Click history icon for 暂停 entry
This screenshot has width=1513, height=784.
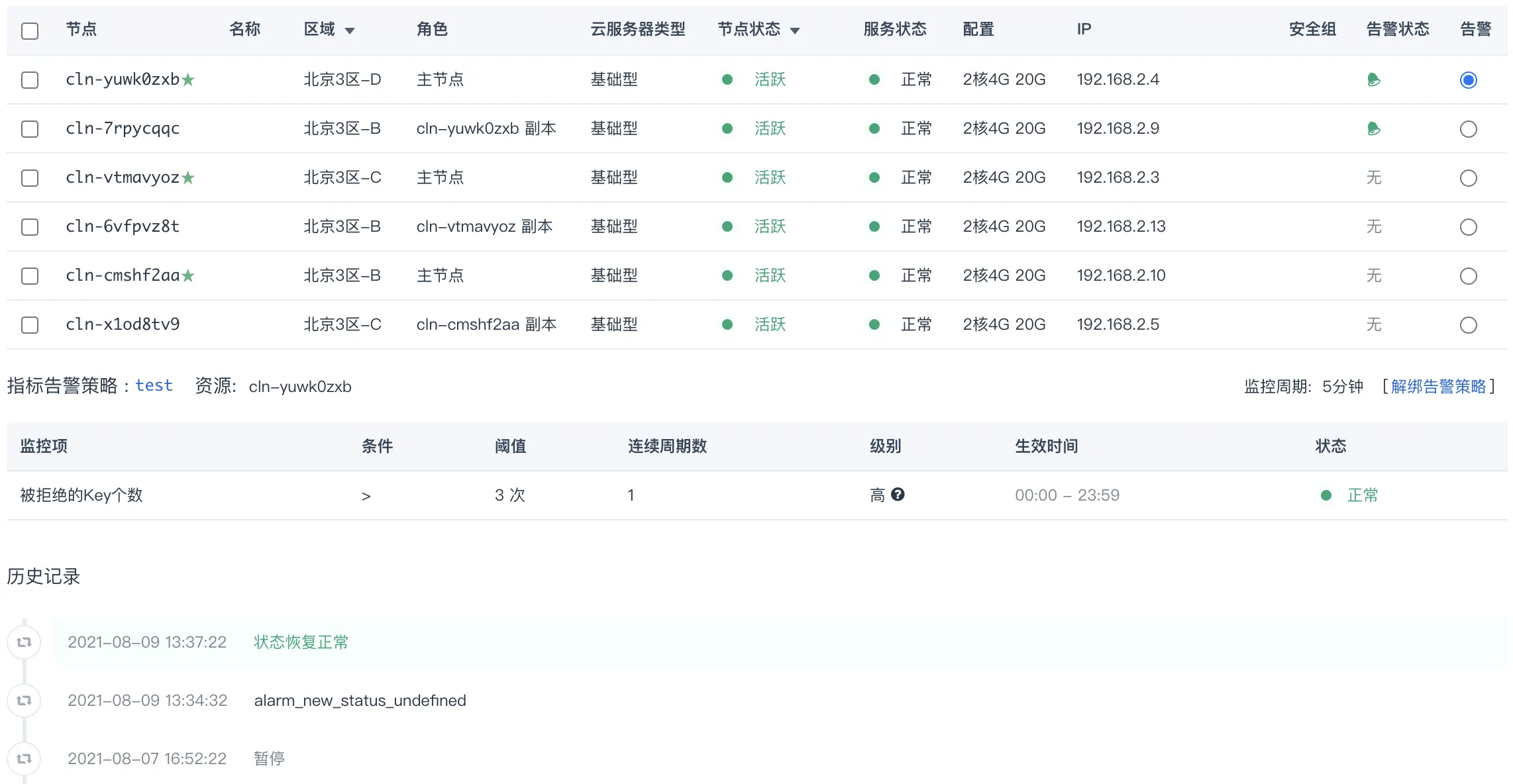pos(25,759)
